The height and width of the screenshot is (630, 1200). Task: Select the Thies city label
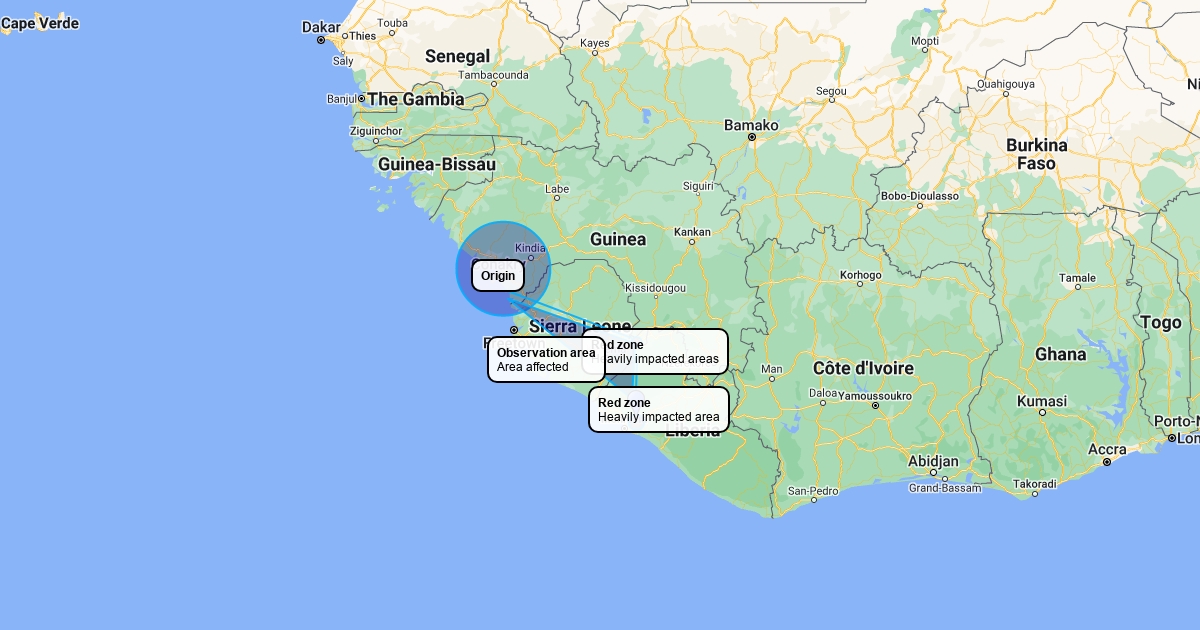(362, 36)
